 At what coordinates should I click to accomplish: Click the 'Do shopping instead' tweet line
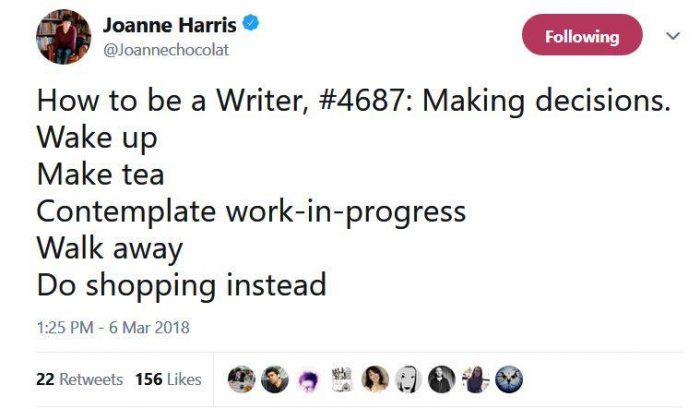click(x=182, y=285)
